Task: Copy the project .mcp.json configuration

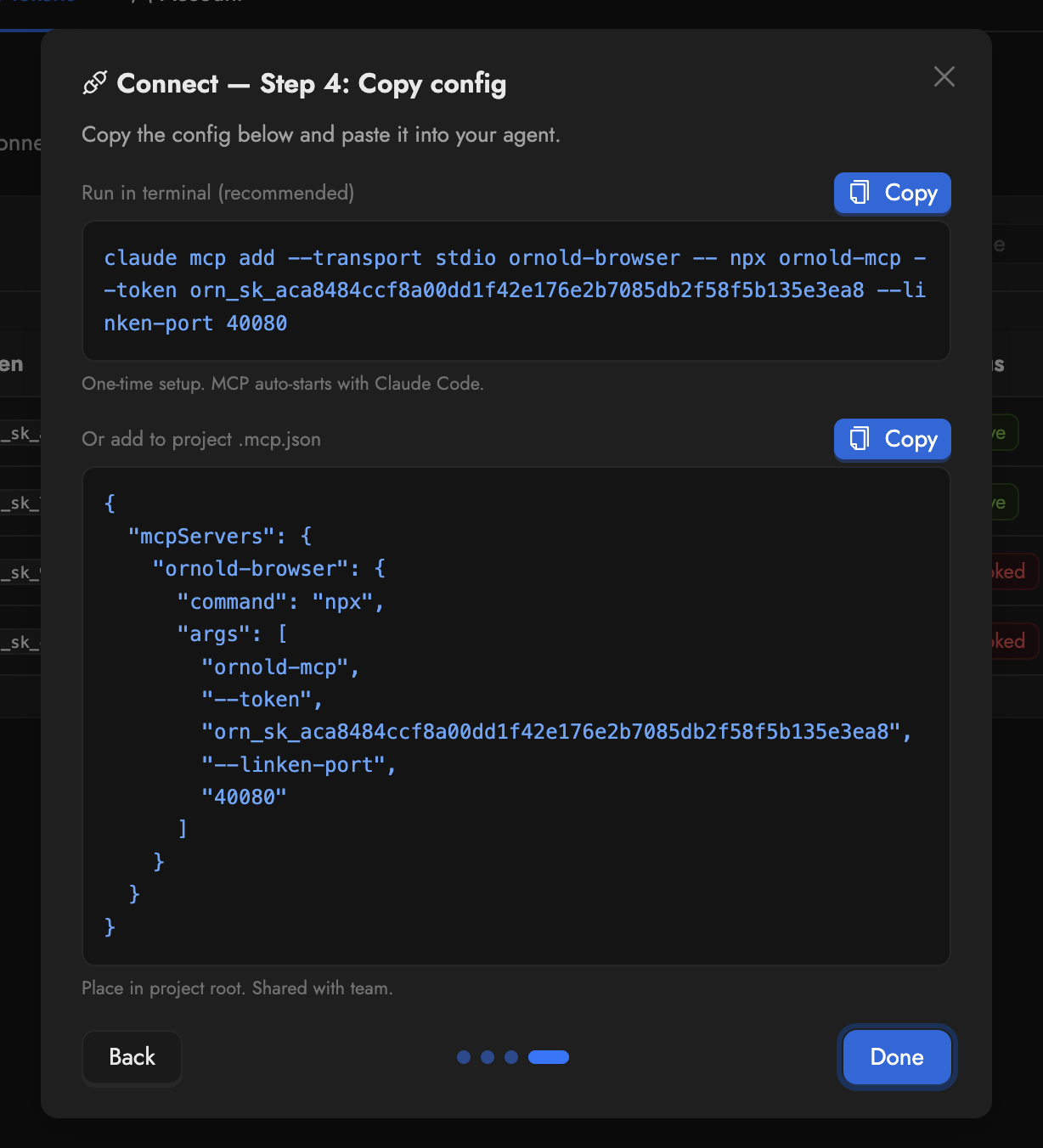Action: click(892, 439)
